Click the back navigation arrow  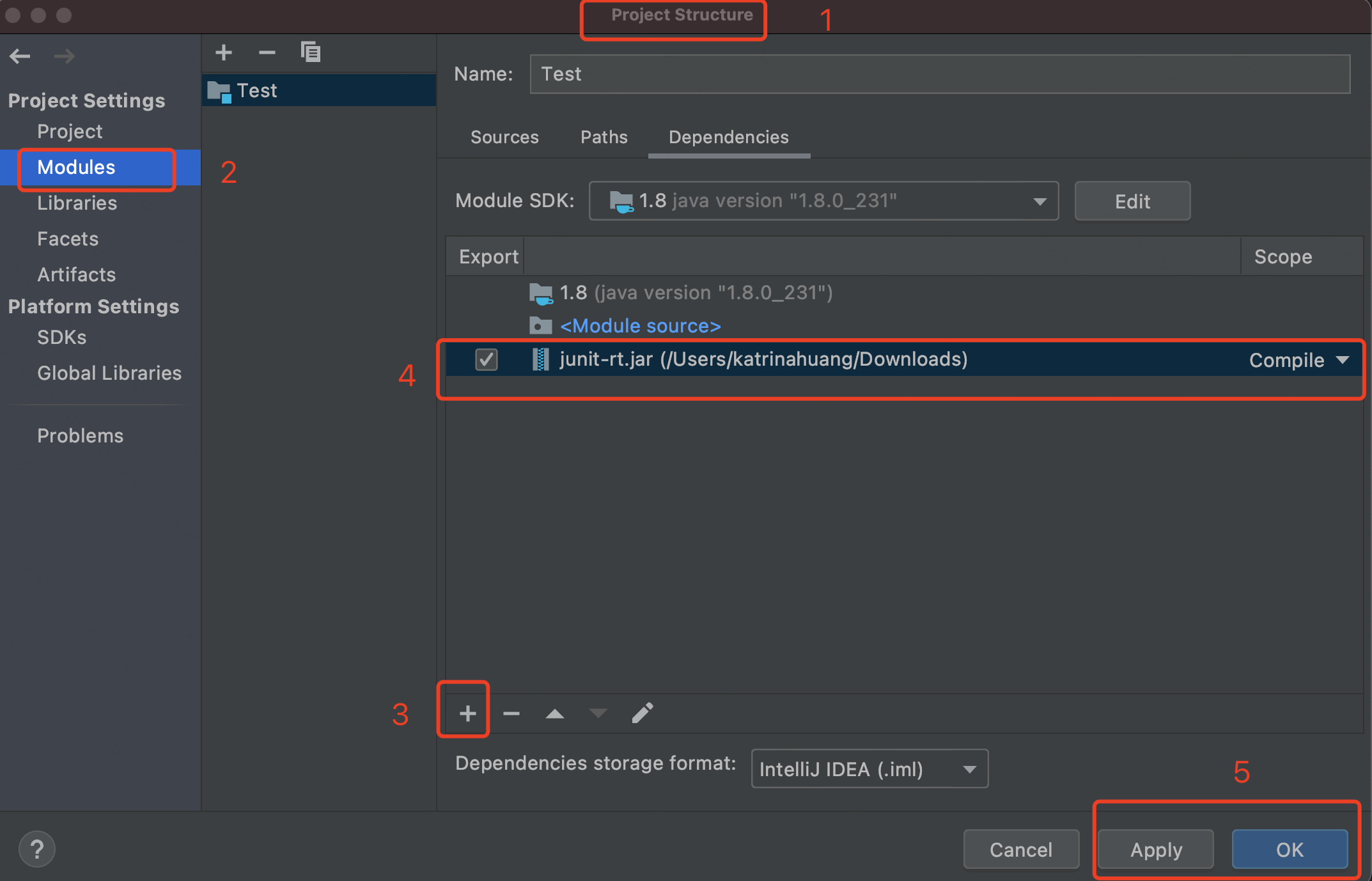click(x=20, y=56)
